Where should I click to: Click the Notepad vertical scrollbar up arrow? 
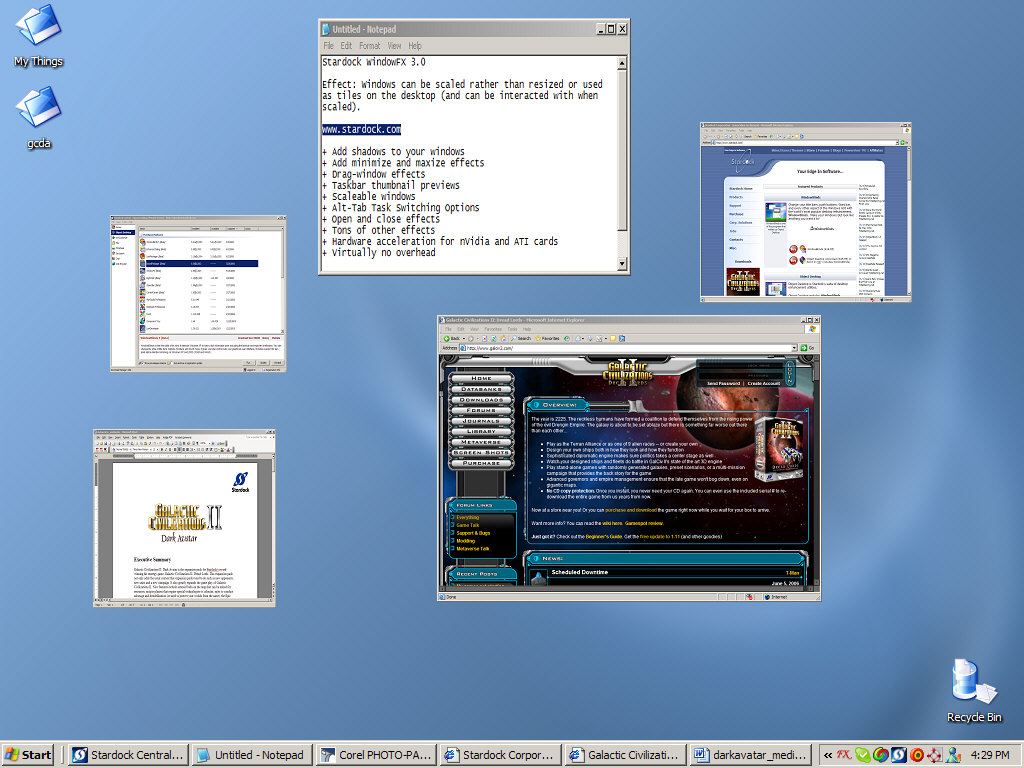coord(622,63)
